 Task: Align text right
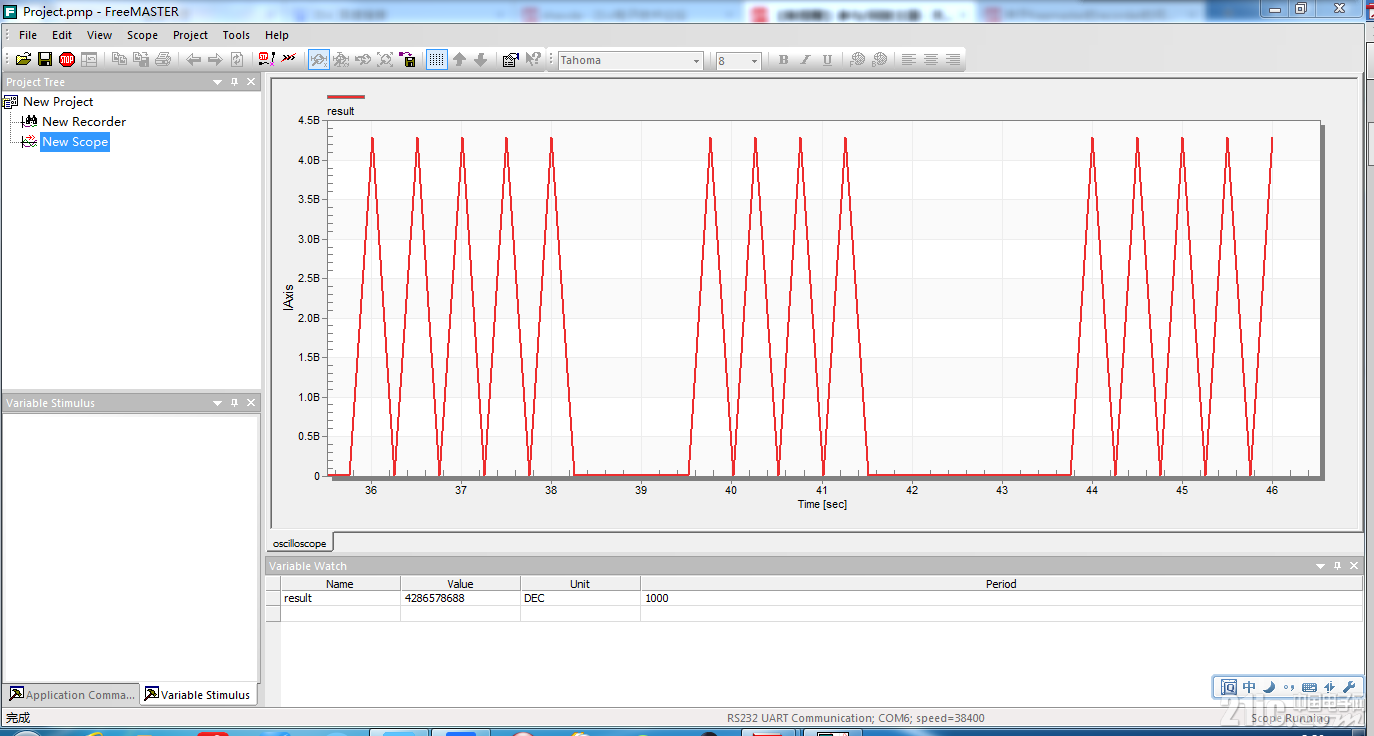[x=953, y=60]
